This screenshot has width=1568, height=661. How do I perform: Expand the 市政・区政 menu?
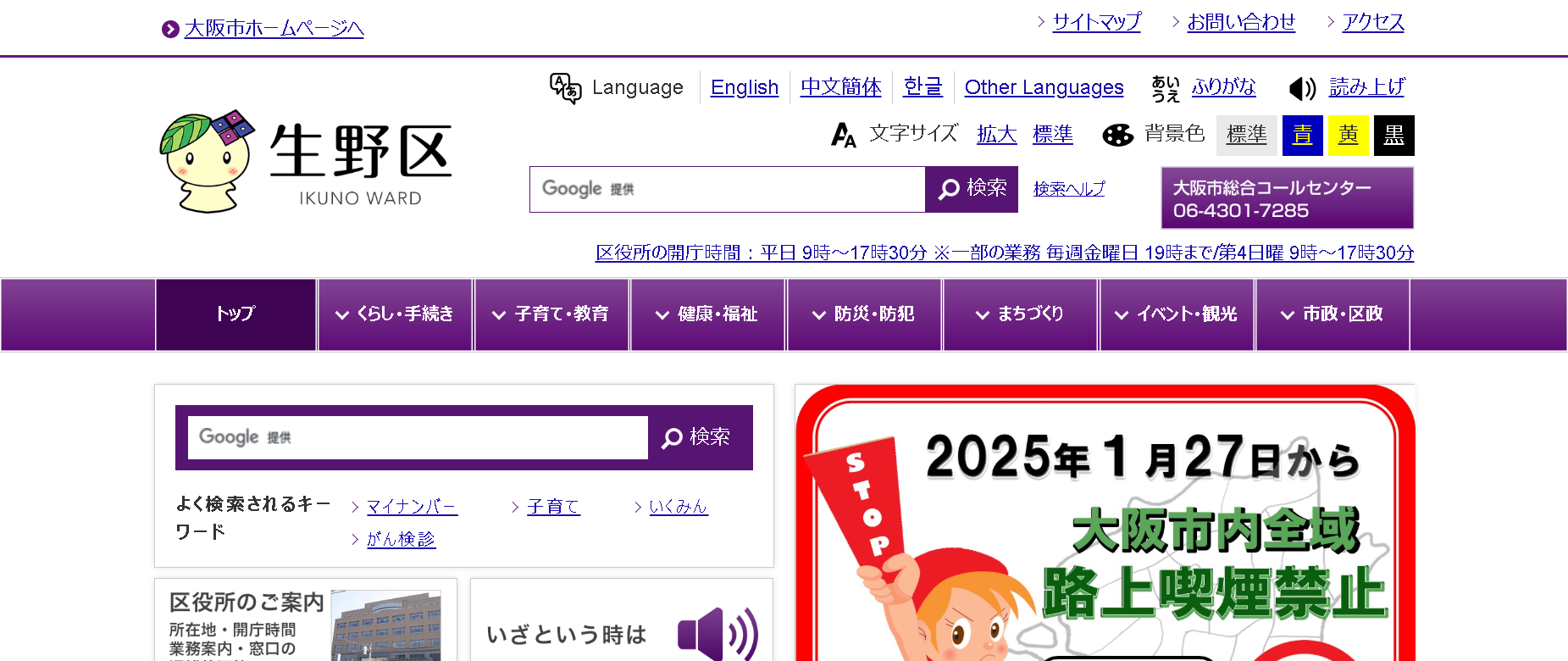point(1333,314)
